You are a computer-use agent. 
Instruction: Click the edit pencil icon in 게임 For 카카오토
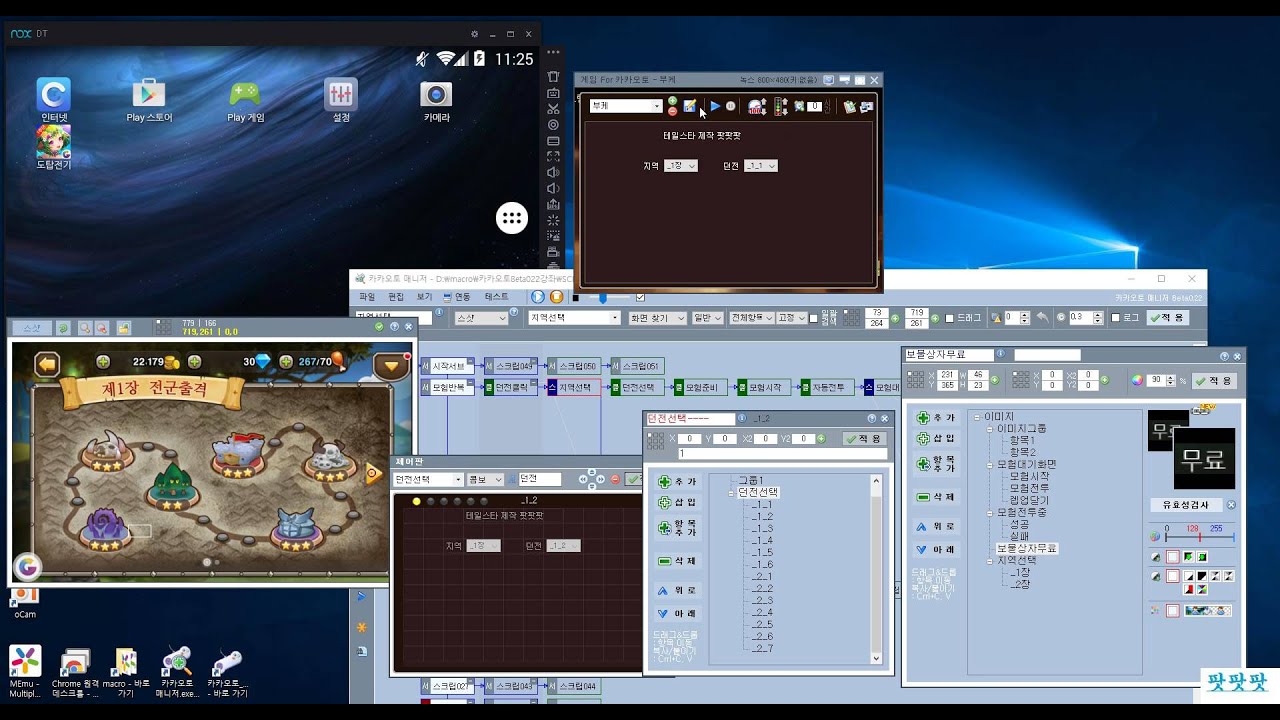(690, 106)
